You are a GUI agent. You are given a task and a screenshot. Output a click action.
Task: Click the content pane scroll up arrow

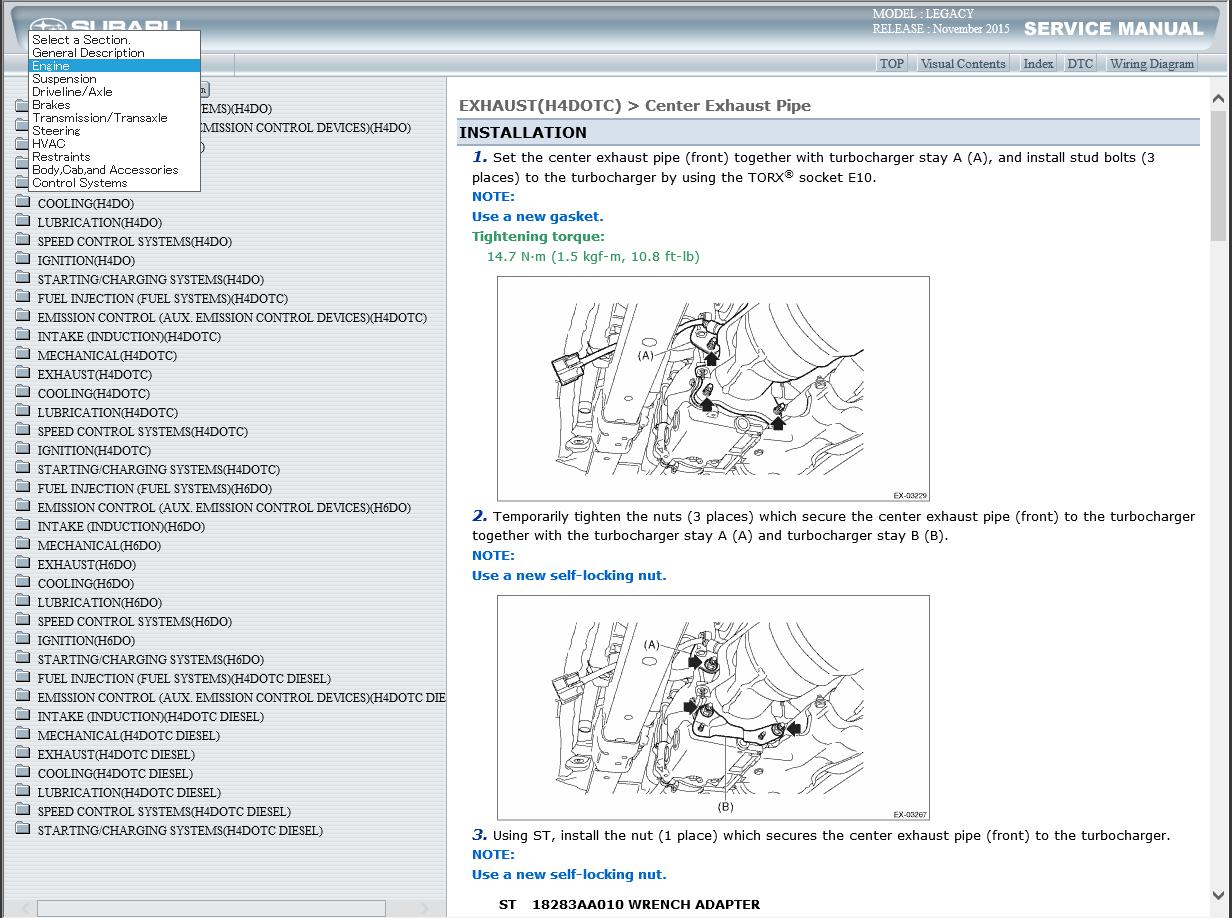click(1218, 99)
